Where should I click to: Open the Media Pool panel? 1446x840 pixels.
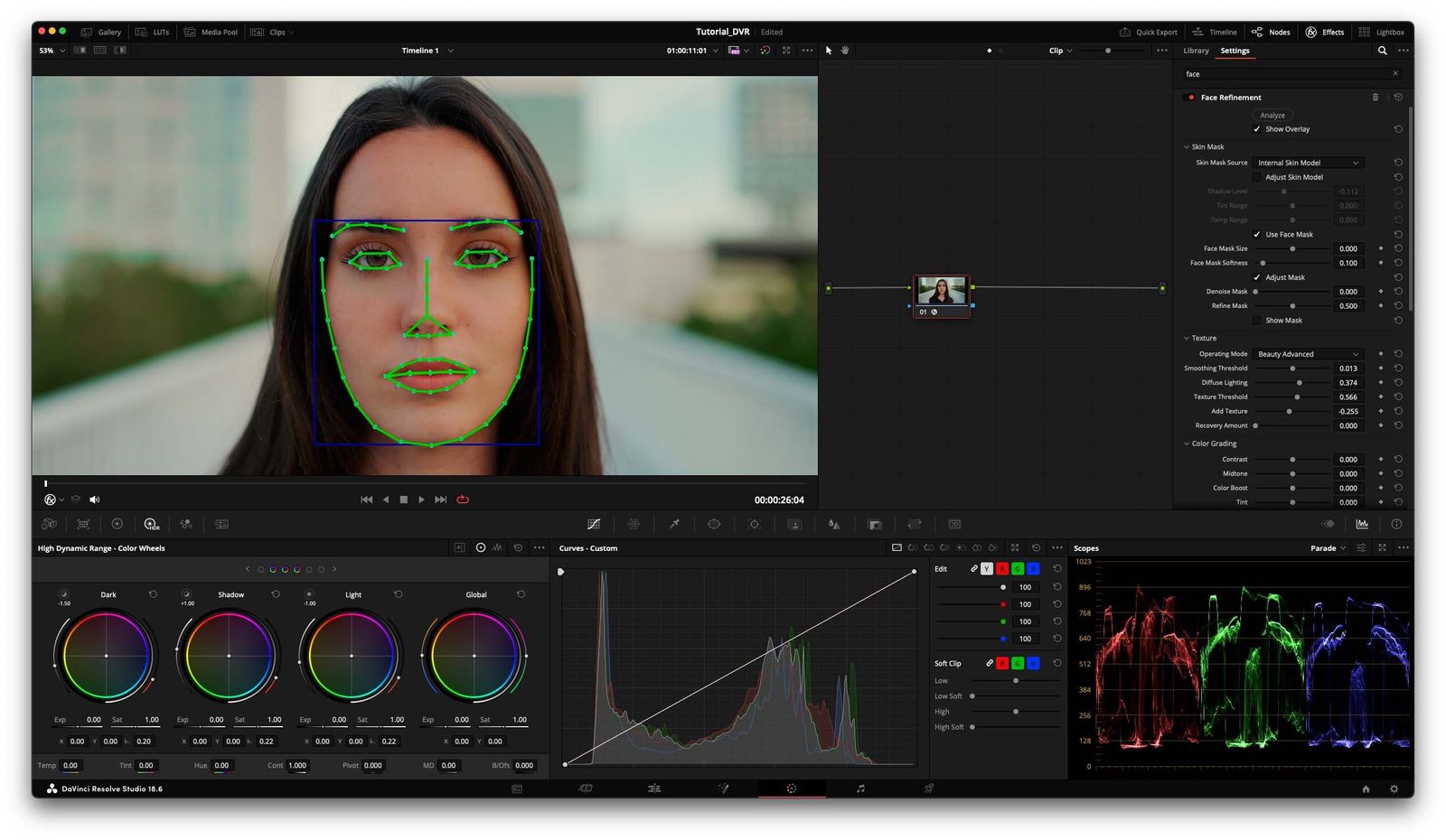(x=211, y=32)
